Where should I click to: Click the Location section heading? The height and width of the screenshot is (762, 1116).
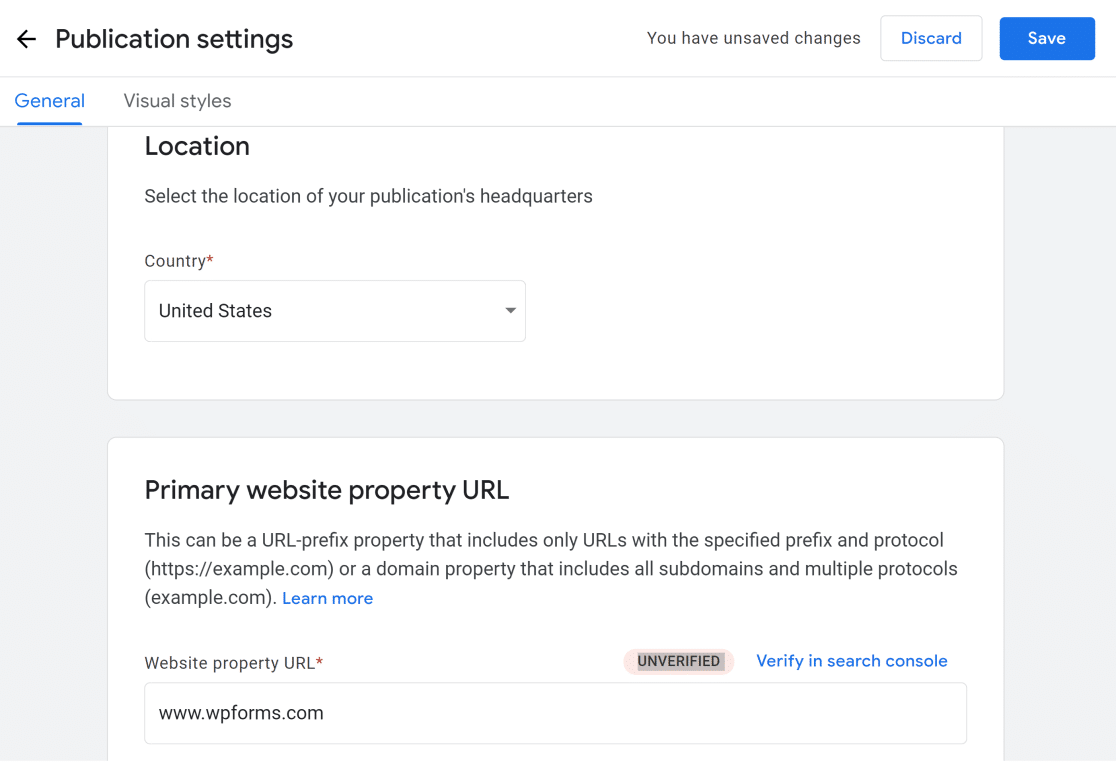click(x=197, y=146)
